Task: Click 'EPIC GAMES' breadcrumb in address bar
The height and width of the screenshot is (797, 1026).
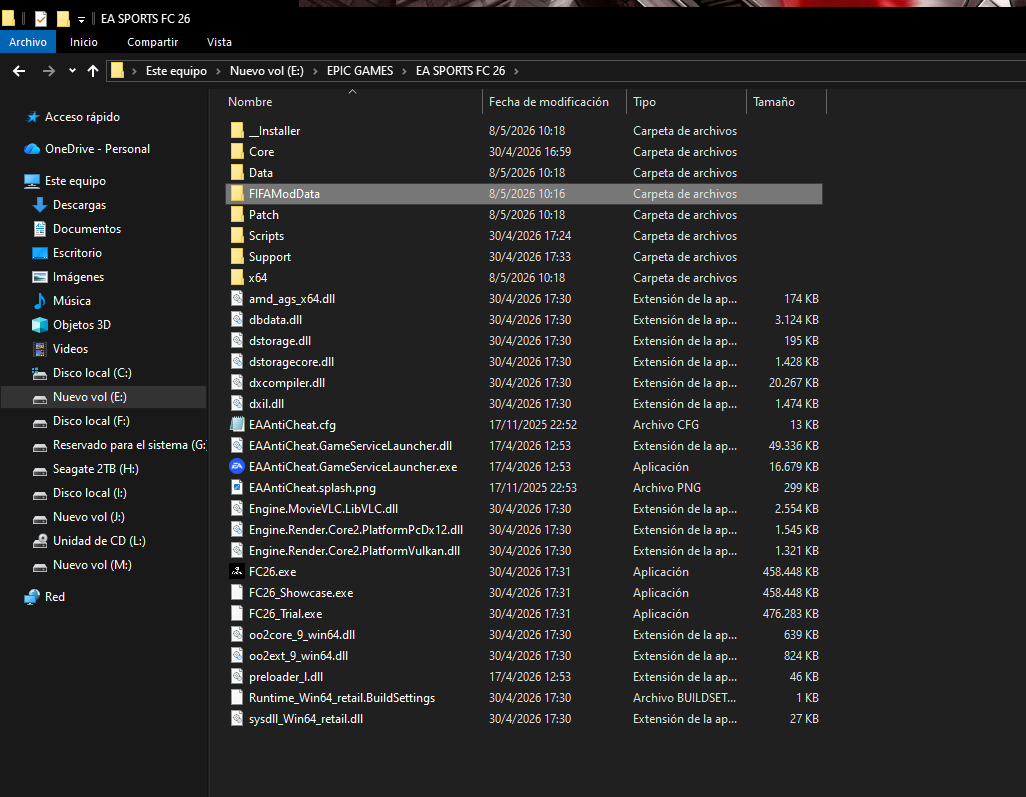Action: point(360,71)
